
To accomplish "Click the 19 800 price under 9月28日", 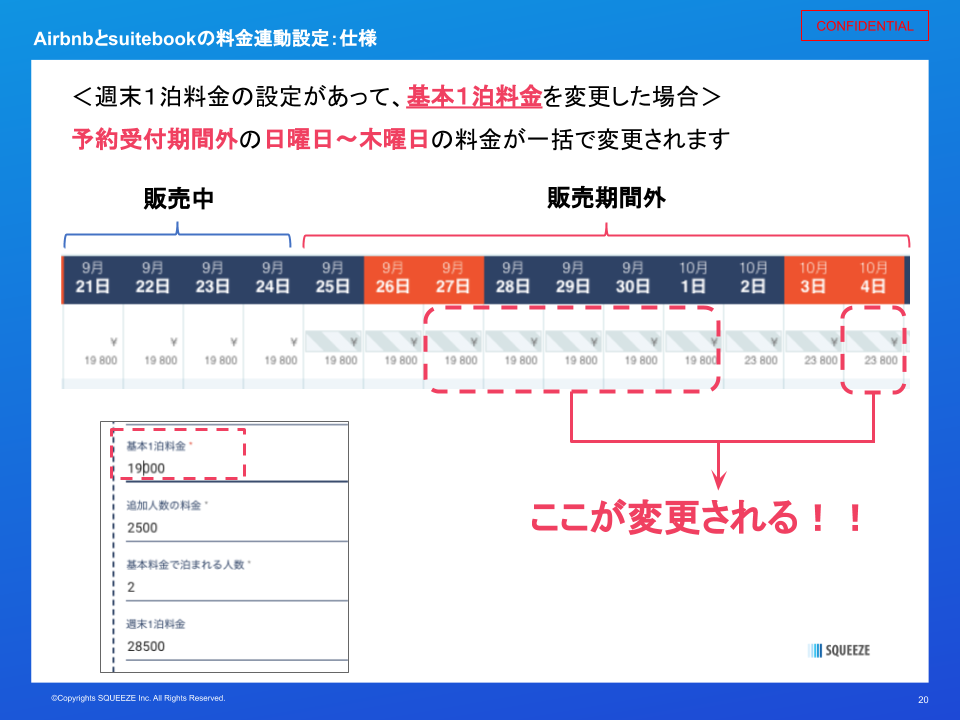I will (x=520, y=361).
